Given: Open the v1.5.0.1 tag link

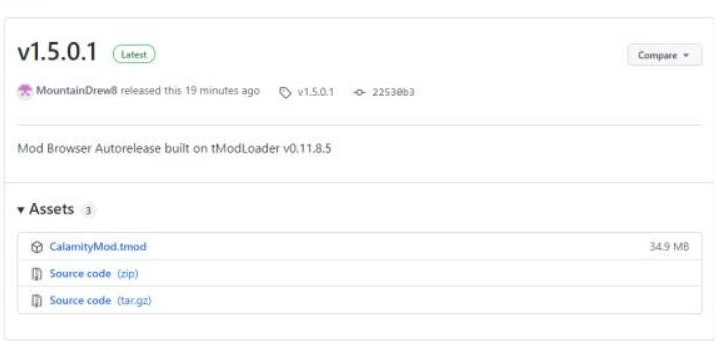Looking at the screenshot, I should [316, 92].
